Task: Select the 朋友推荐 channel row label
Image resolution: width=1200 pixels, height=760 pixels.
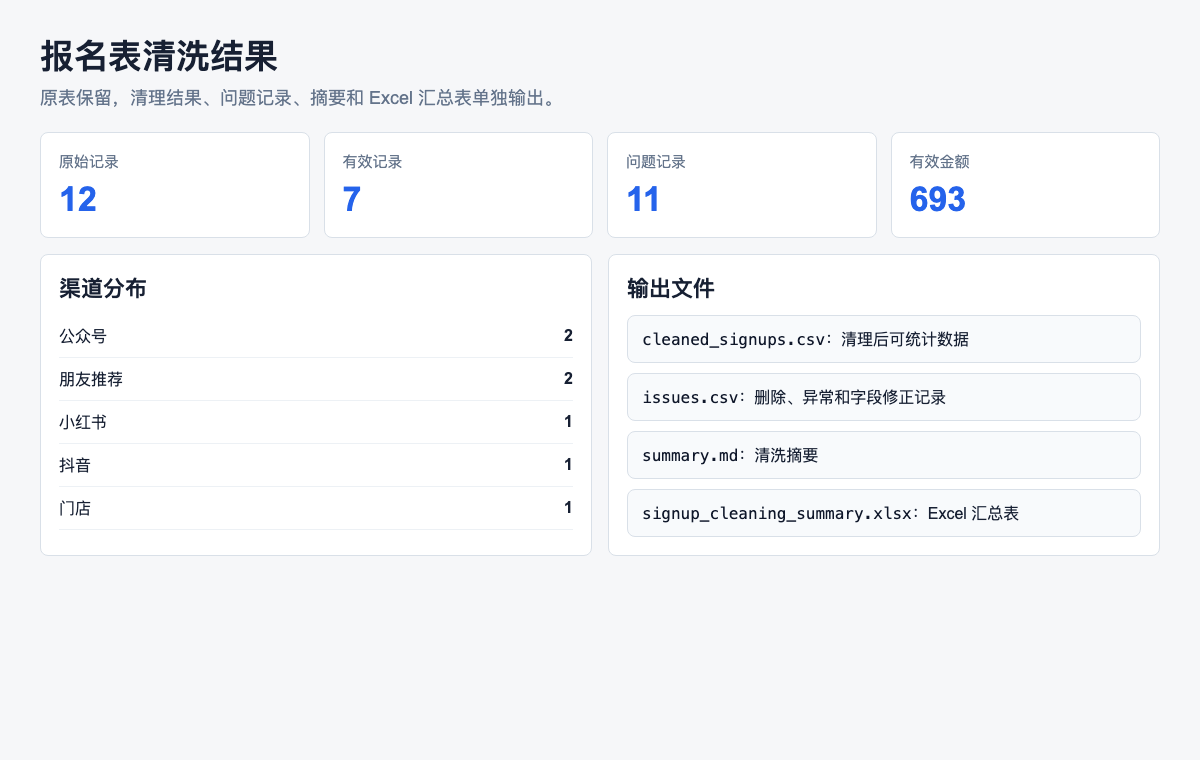Action: pos(91,379)
